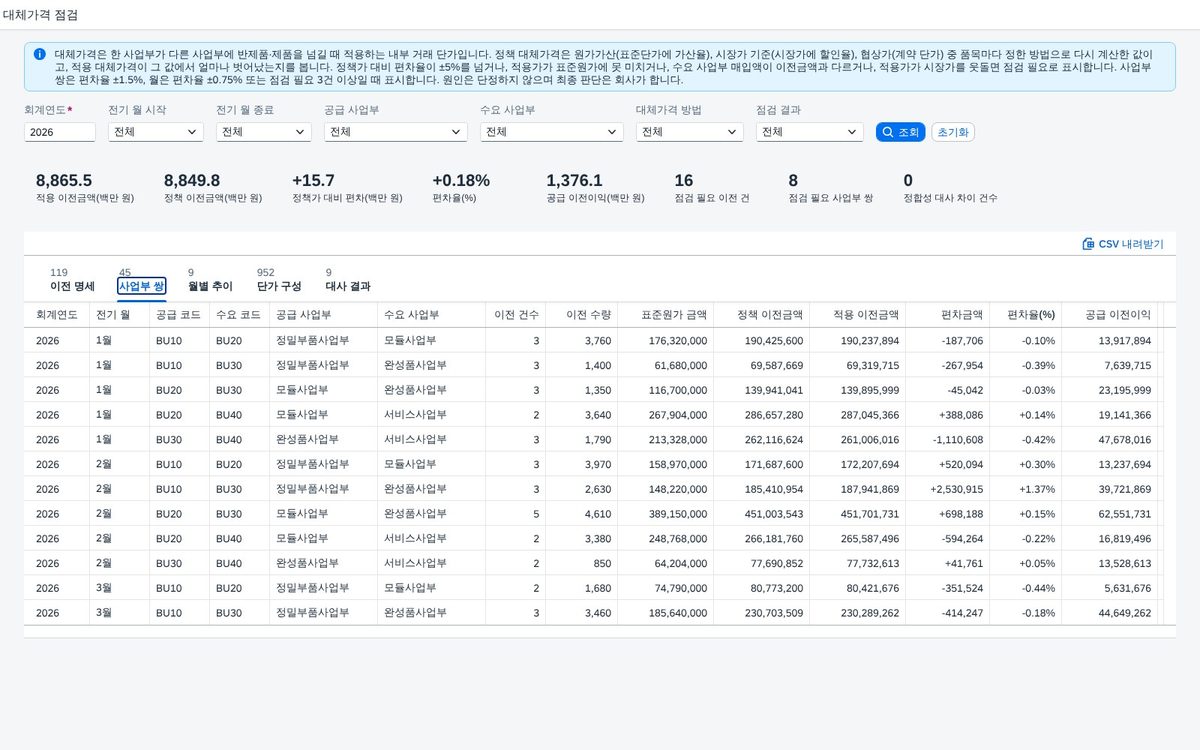
Task: Click the cell with 이전 수량 4,610
Action: click(582, 514)
